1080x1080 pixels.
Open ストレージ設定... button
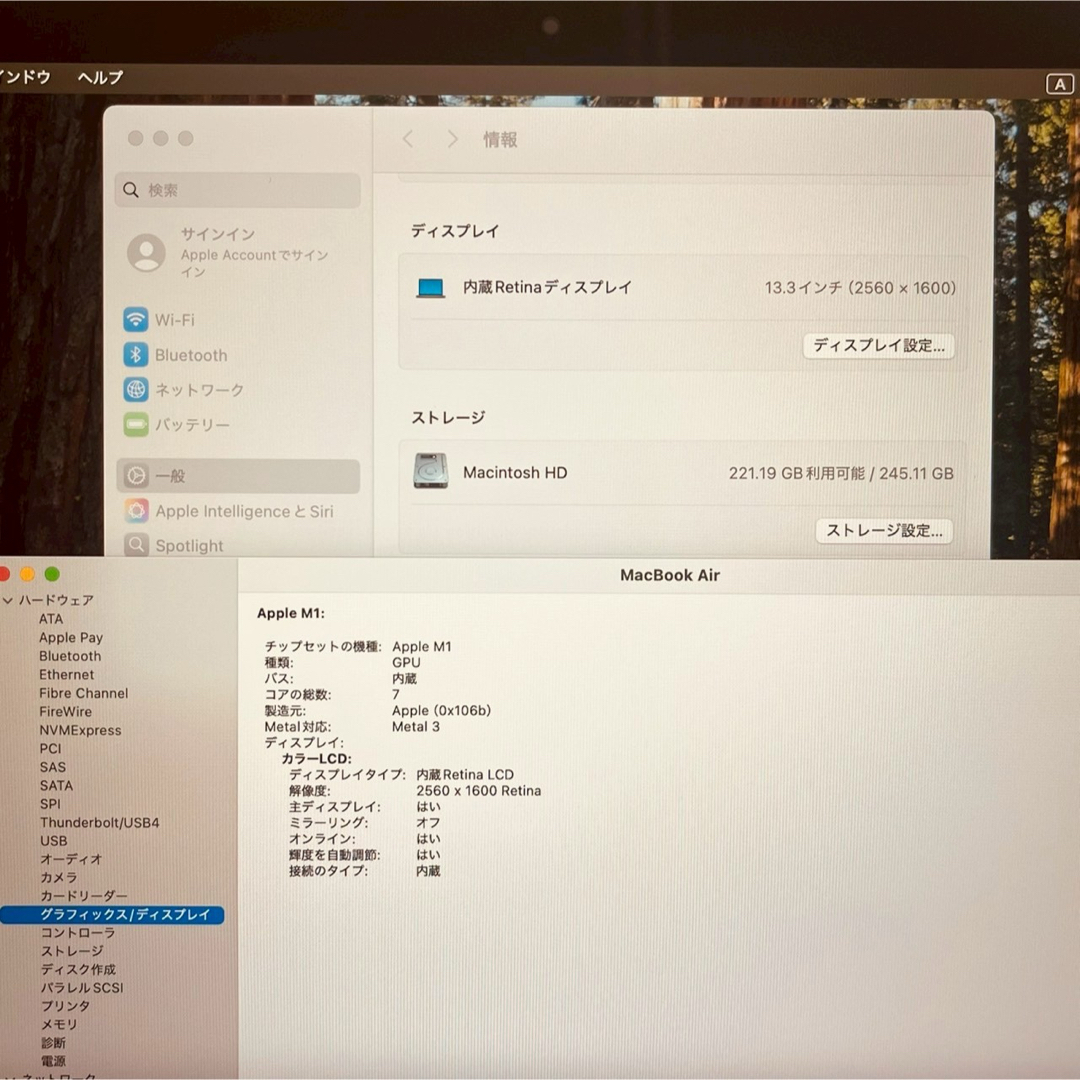tap(884, 530)
